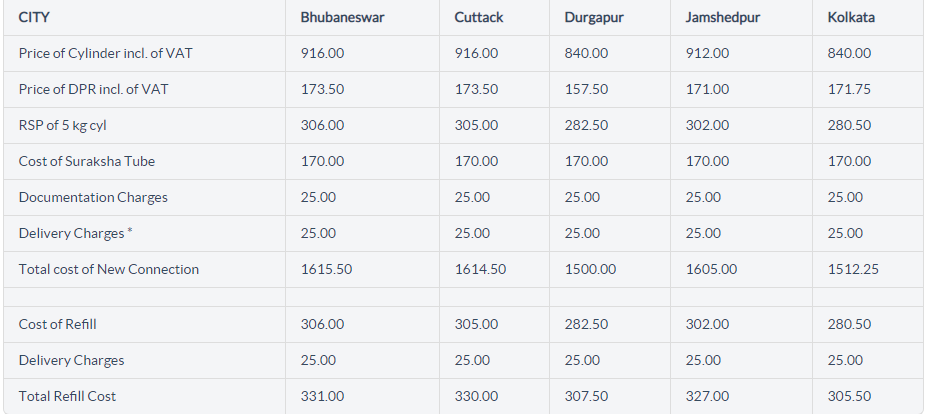Image resolution: width=925 pixels, height=414 pixels.
Task: Click the Jamshedpur column header
Action: pos(722,18)
